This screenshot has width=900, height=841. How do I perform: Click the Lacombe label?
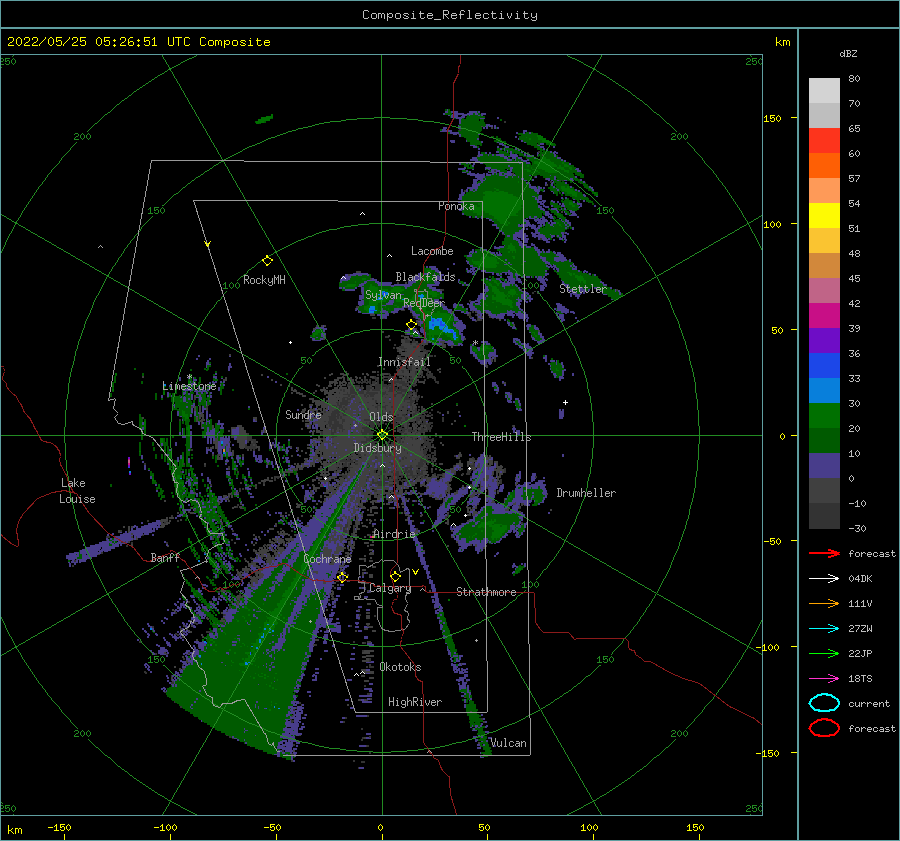pos(432,251)
